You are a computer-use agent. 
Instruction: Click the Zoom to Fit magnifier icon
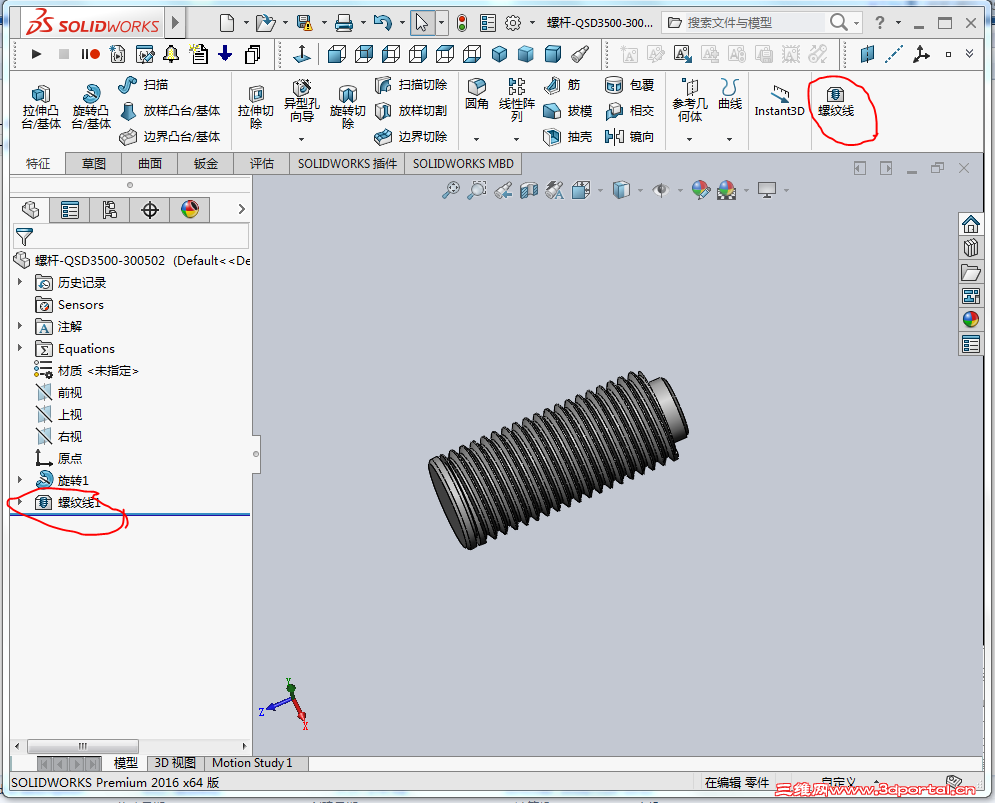[x=451, y=189]
